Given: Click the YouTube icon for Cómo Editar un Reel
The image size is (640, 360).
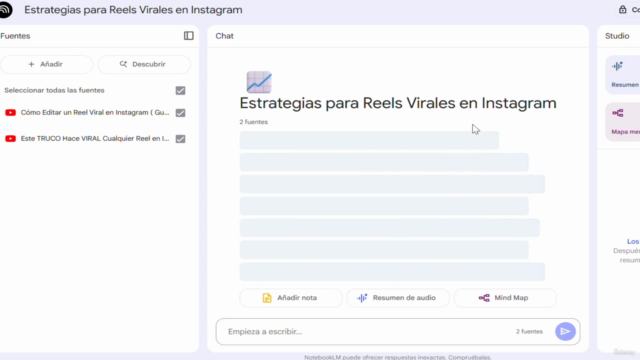Looking at the screenshot, I should (x=11, y=113).
